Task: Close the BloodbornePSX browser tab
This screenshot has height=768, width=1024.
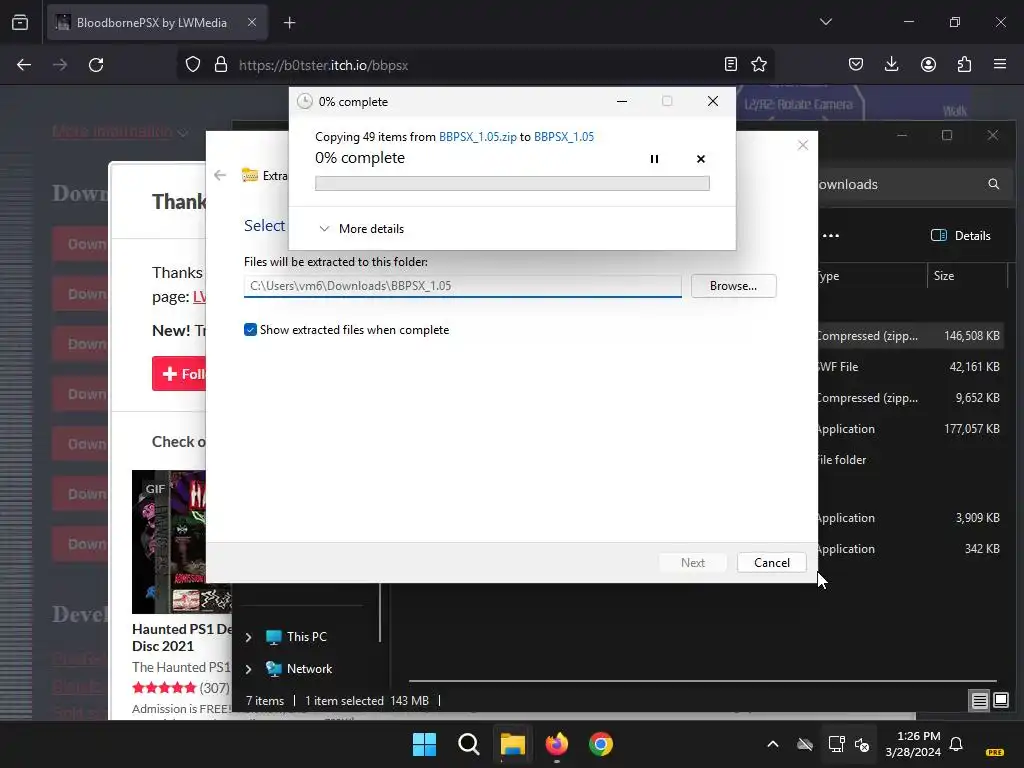Action: [251, 22]
